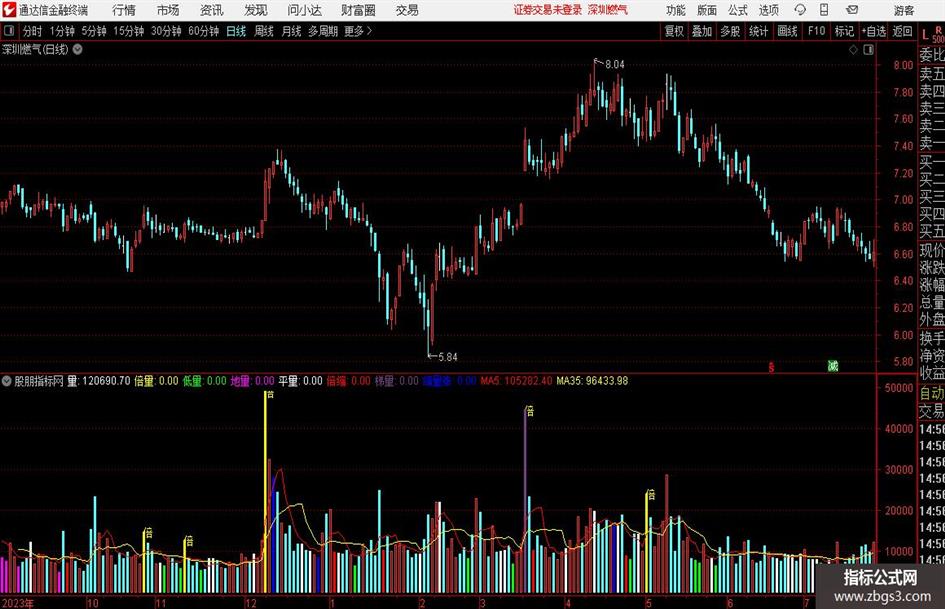Screen dimensions: 945x609
Task: Click the 通达信 red logo icon
Action: point(9,10)
